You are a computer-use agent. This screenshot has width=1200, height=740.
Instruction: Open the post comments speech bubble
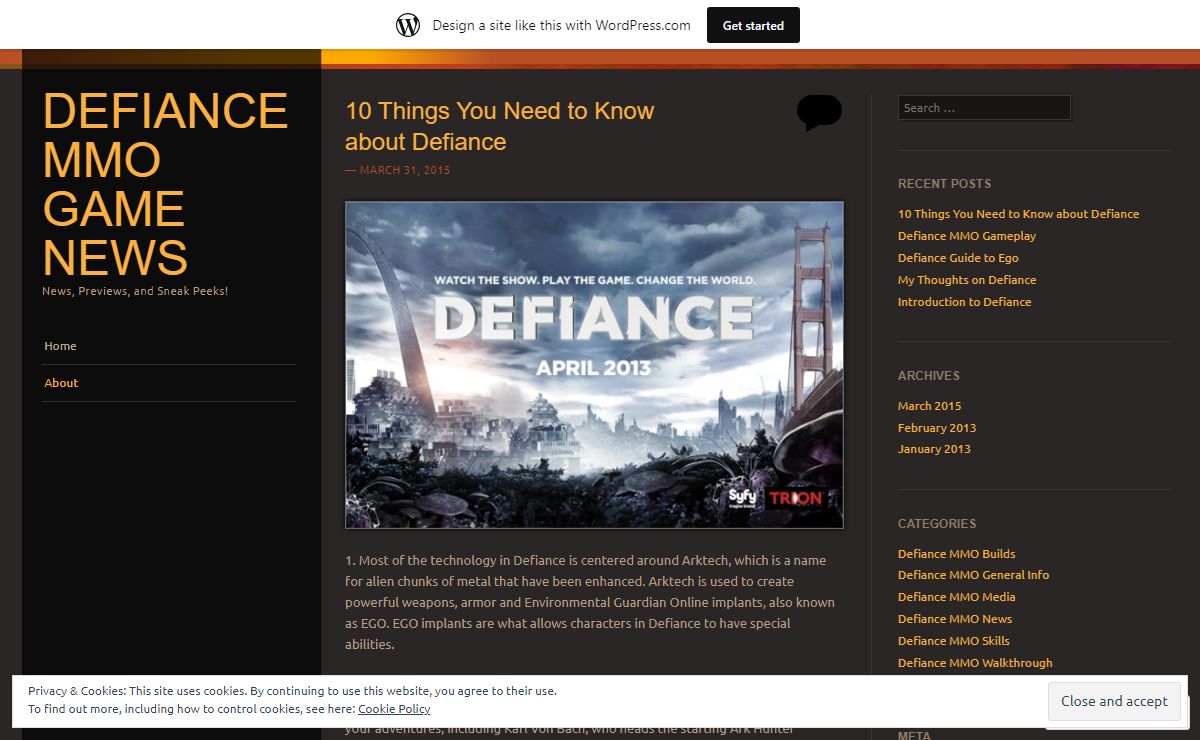[819, 112]
